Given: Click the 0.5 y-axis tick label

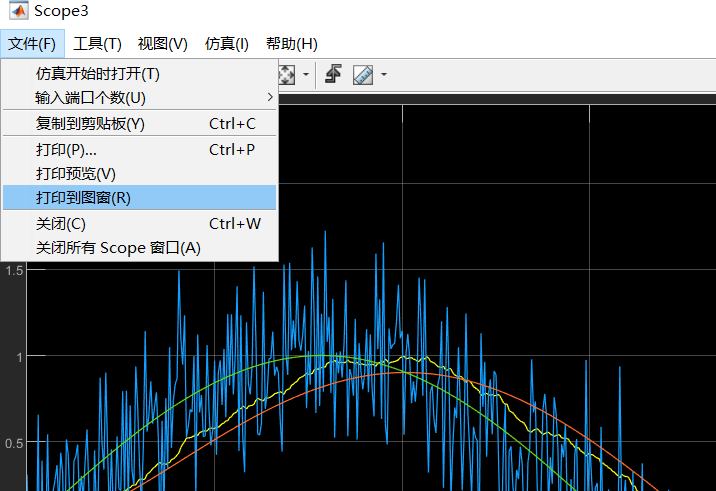Looking at the screenshot, I should click(x=14, y=443).
